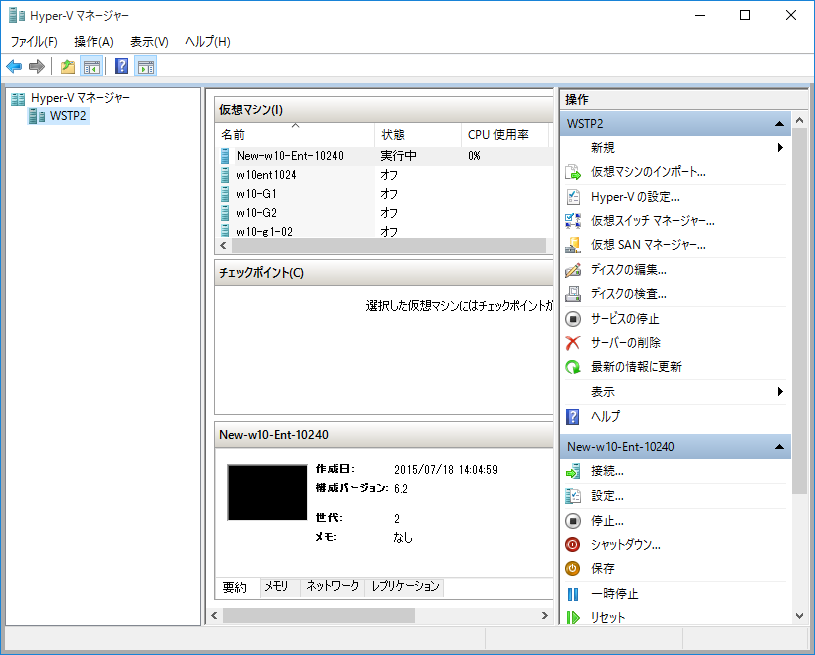Screen dimensions: 815x655
Task: Open the ヘルプ(H) menu
Action: 207,42
